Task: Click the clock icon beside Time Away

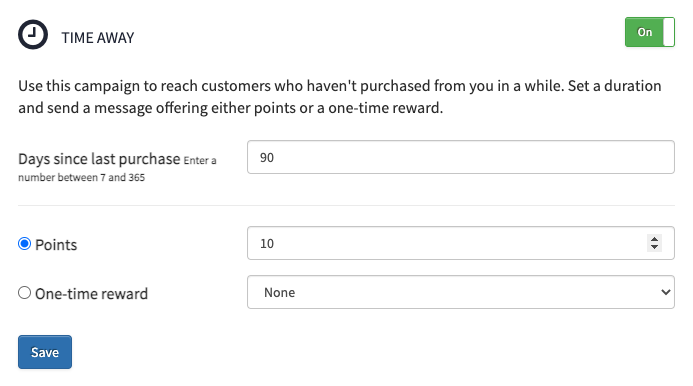Action: point(33,34)
